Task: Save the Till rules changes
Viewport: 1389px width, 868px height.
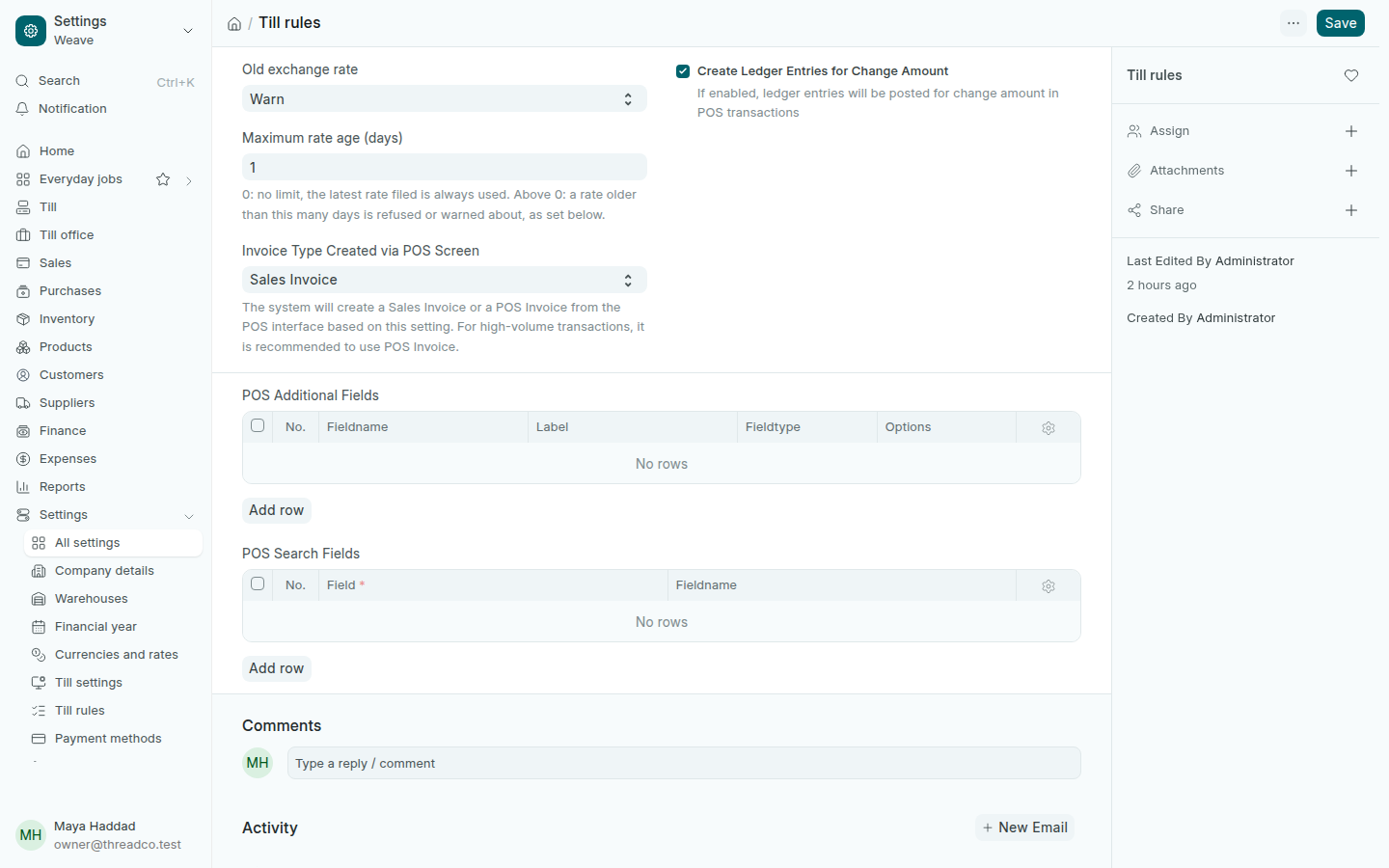Action: [1341, 23]
